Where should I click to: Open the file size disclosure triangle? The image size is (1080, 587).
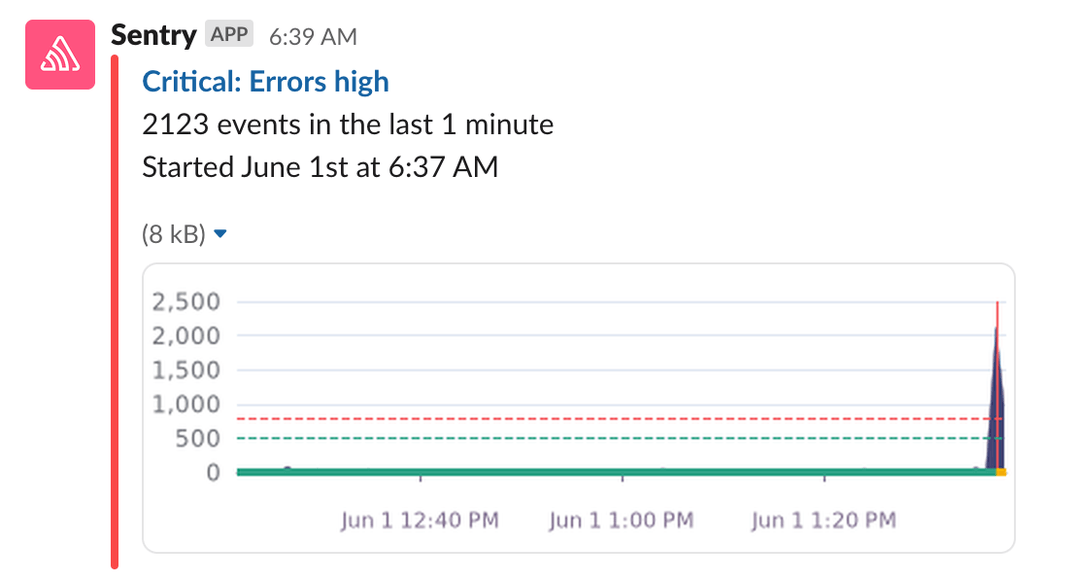[220, 233]
